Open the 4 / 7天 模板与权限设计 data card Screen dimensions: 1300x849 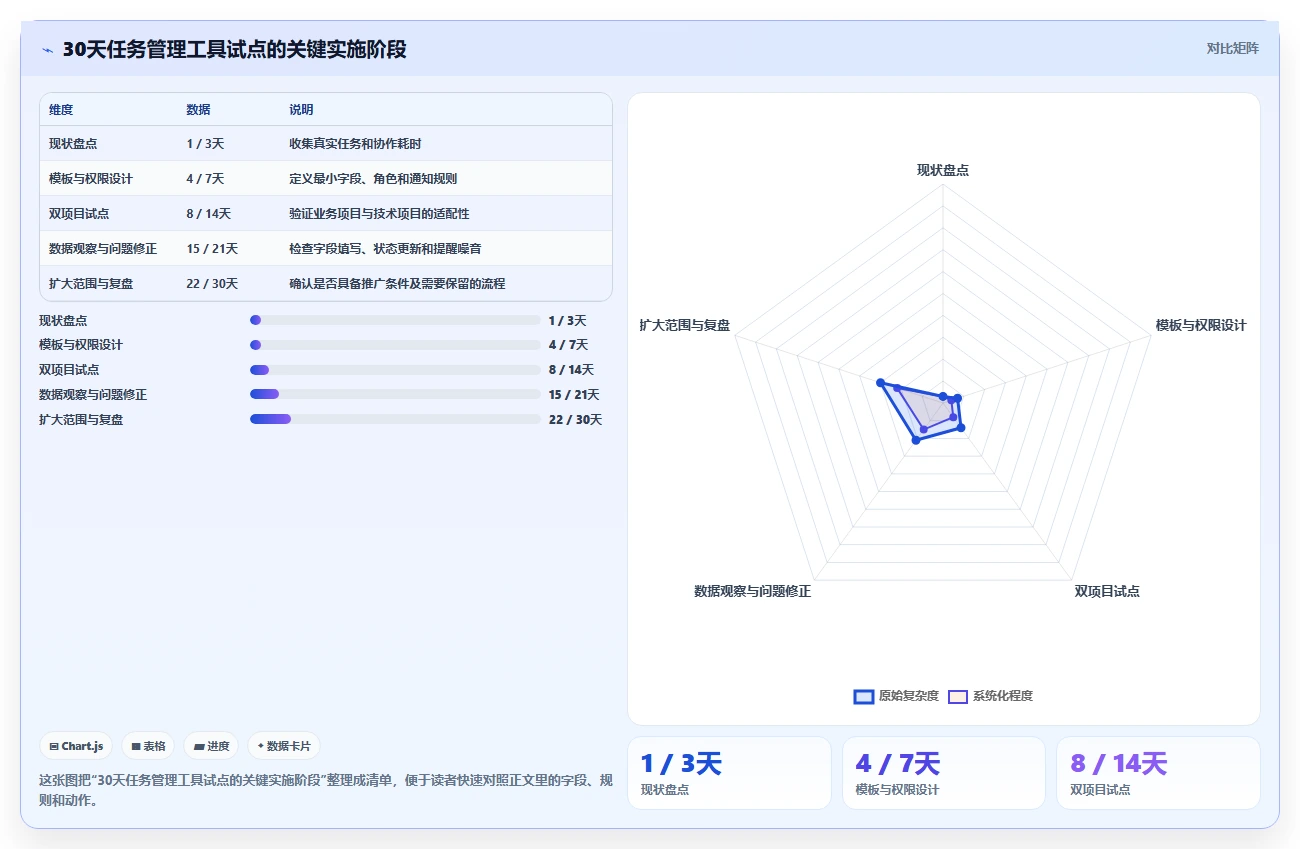(944, 773)
